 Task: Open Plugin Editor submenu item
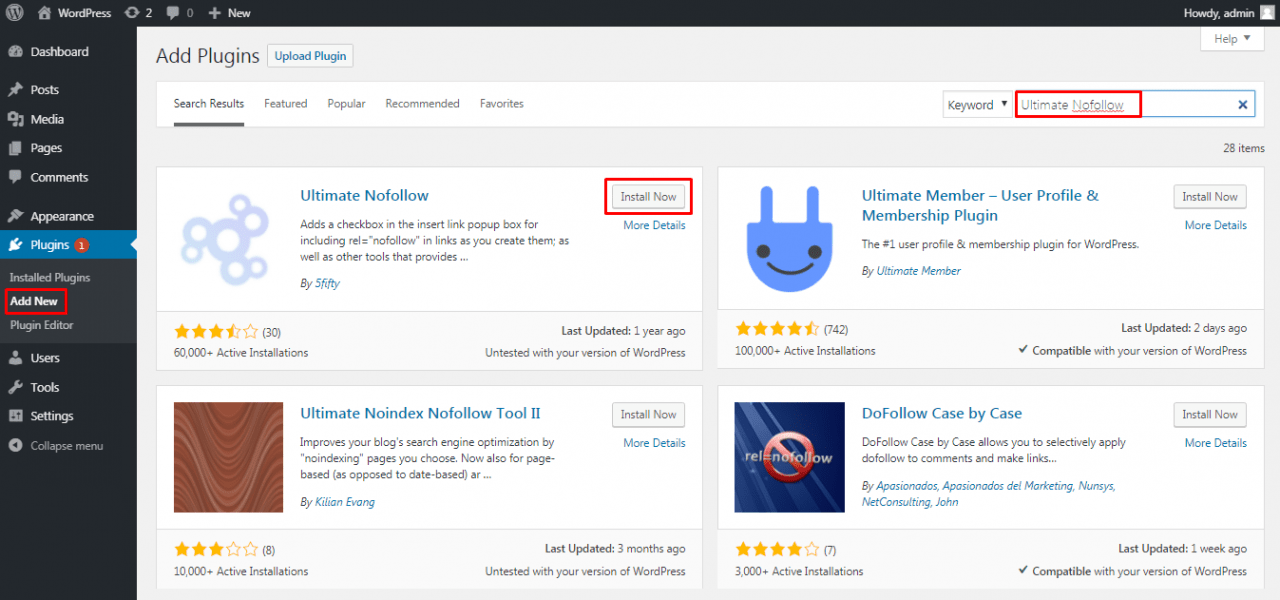pos(42,325)
